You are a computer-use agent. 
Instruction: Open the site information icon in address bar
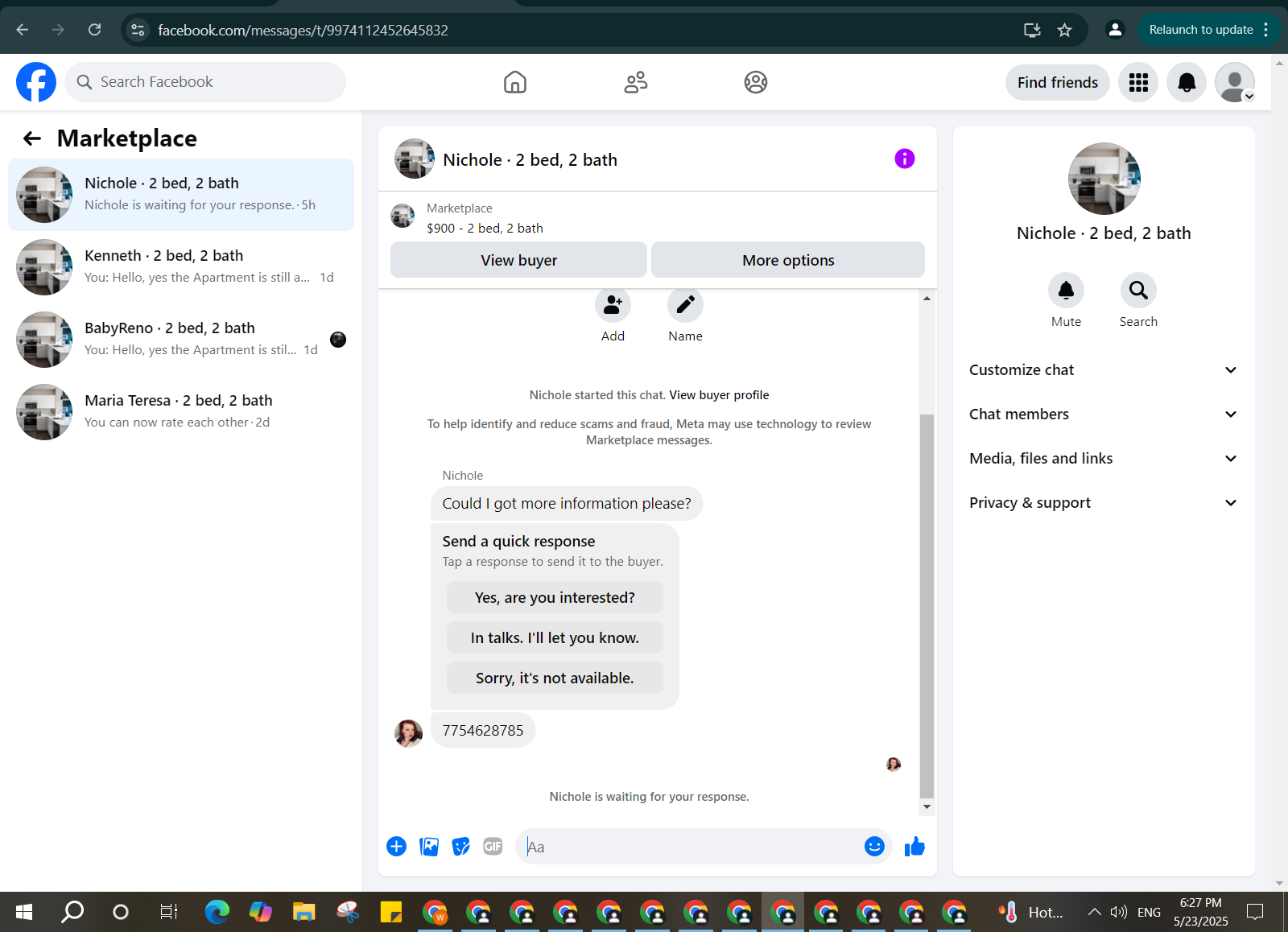pos(138,30)
